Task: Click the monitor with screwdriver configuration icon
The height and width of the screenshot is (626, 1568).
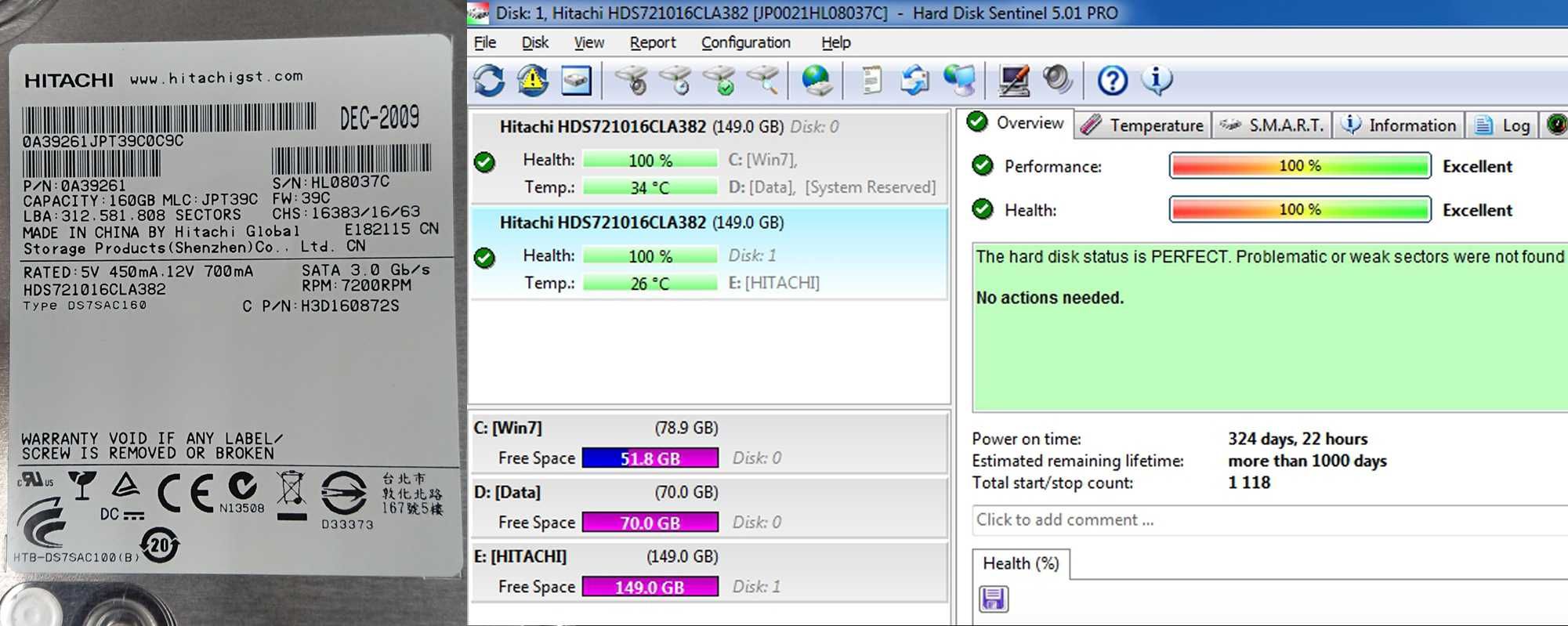Action: pos(1013,80)
